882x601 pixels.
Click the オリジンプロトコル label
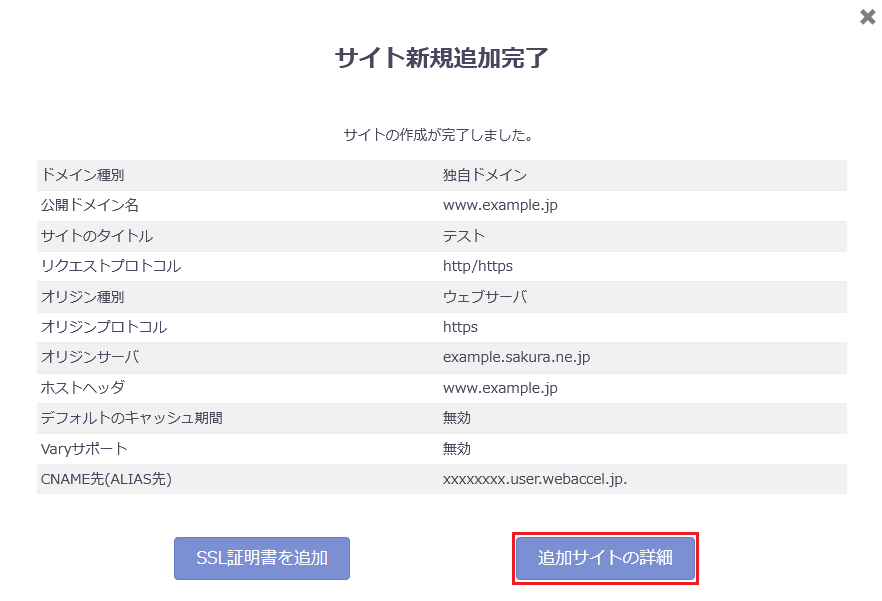(104, 327)
